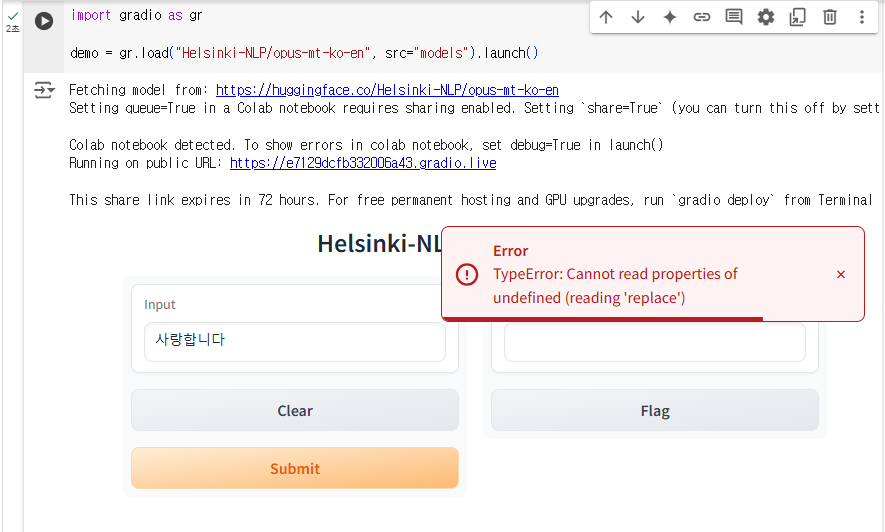Image resolution: width=885 pixels, height=532 pixels.
Task: Click the cell execution status checkmark
Action: [x=12, y=17]
